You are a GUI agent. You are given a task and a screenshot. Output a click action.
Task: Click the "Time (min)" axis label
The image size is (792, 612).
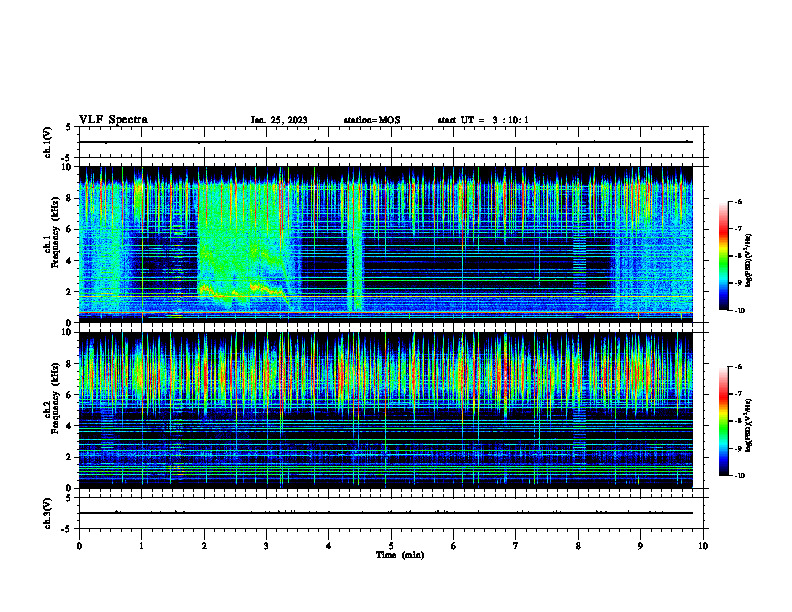coord(400,555)
